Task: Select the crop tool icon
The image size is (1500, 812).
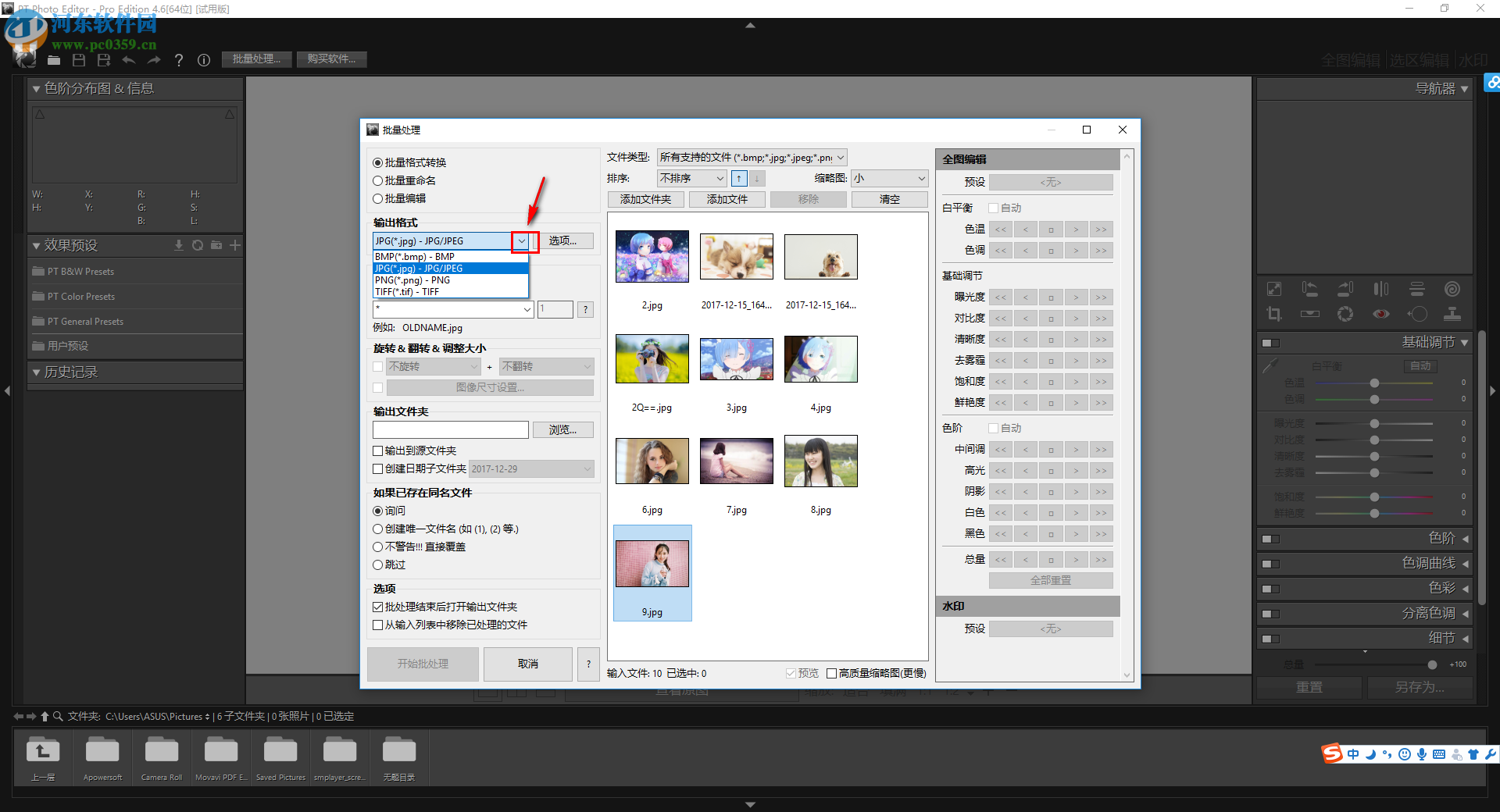Action: coord(1274,314)
